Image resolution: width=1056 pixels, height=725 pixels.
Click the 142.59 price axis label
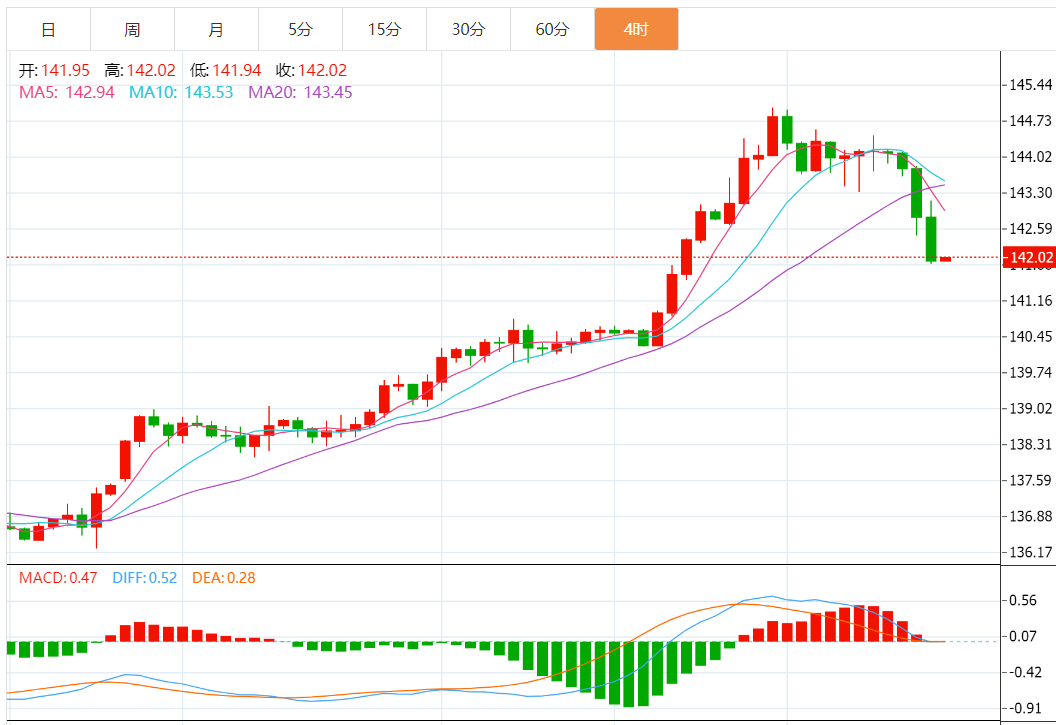pyautogui.click(x=1030, y=229)
